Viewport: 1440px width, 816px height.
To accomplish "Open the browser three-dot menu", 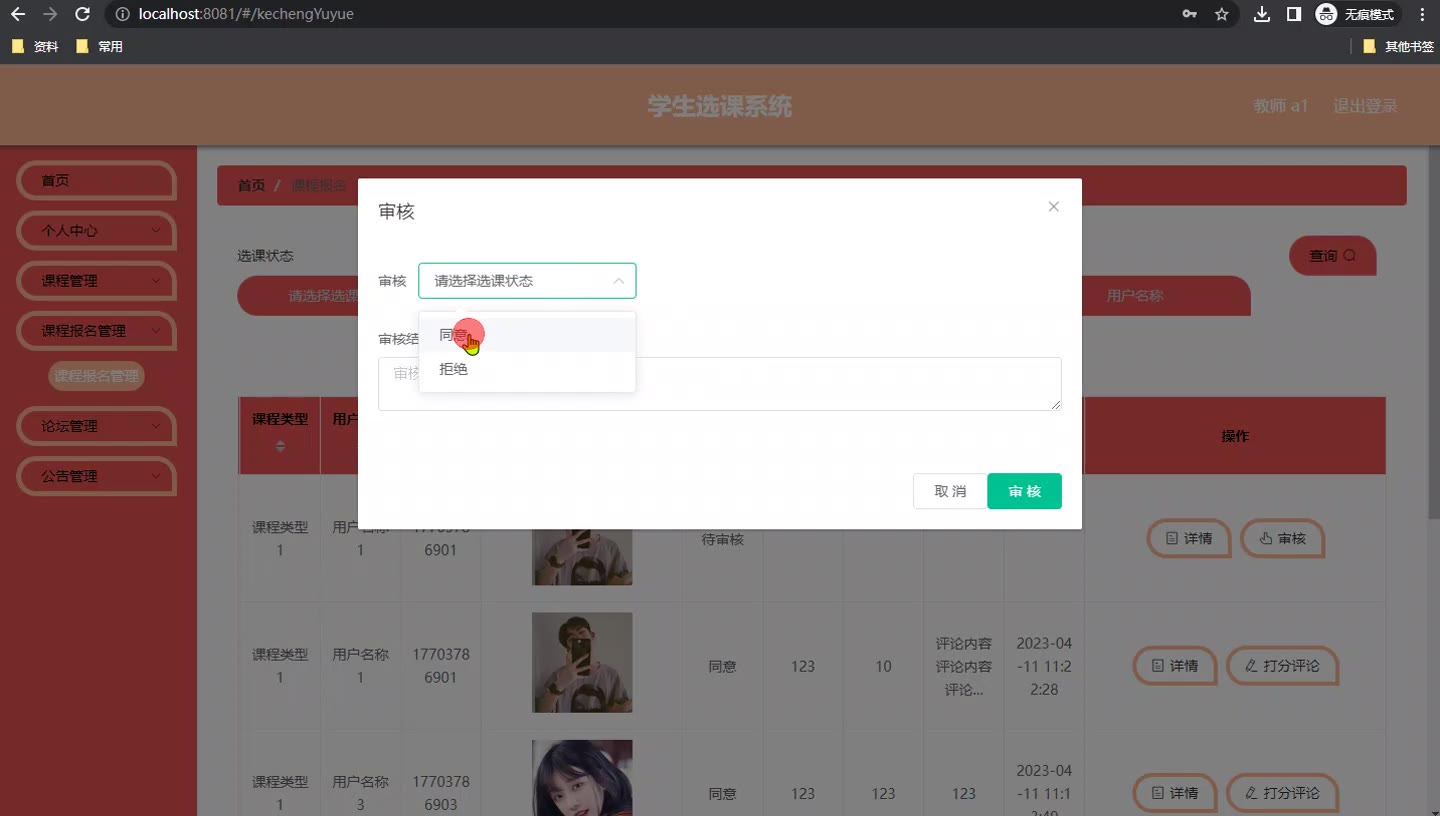I will click(1422, 14).
